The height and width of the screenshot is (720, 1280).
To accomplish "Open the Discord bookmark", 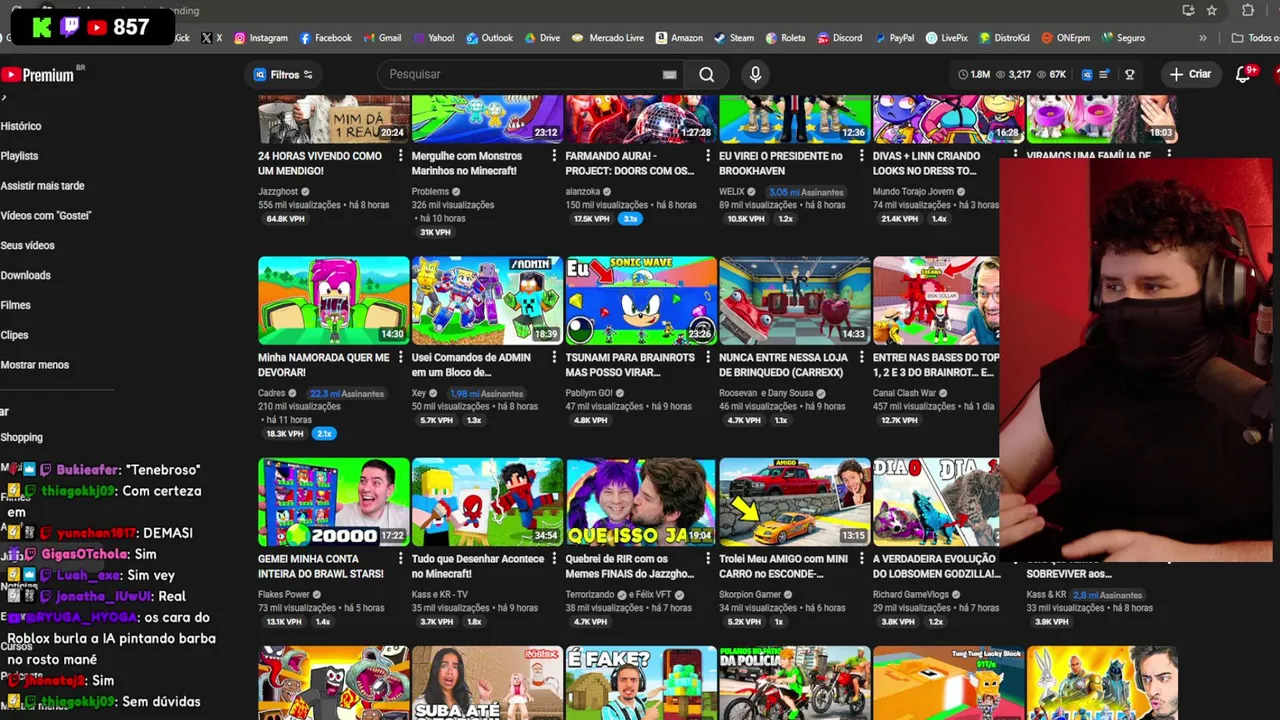I will pyautogui.click(x=839, y=38).
